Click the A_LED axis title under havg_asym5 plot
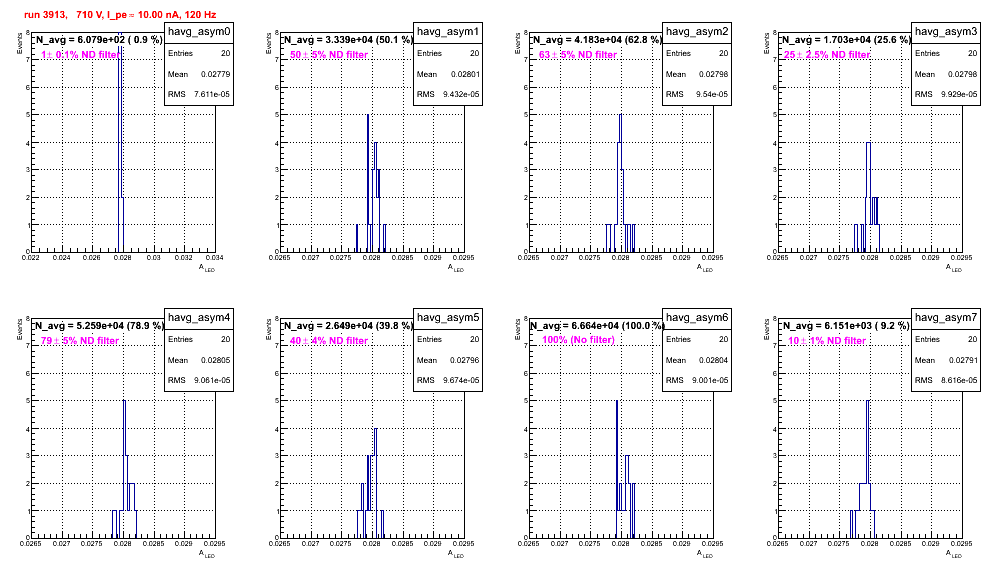The height and width of the screenshot is (572, 996). (456, 554)
